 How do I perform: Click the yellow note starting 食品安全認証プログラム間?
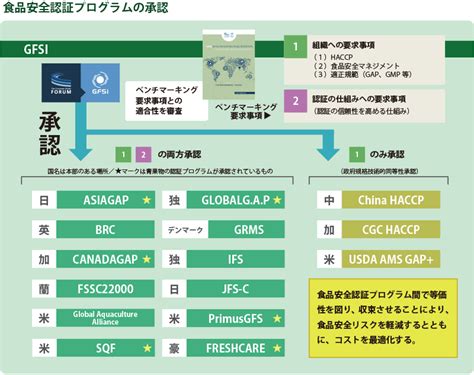383,318
